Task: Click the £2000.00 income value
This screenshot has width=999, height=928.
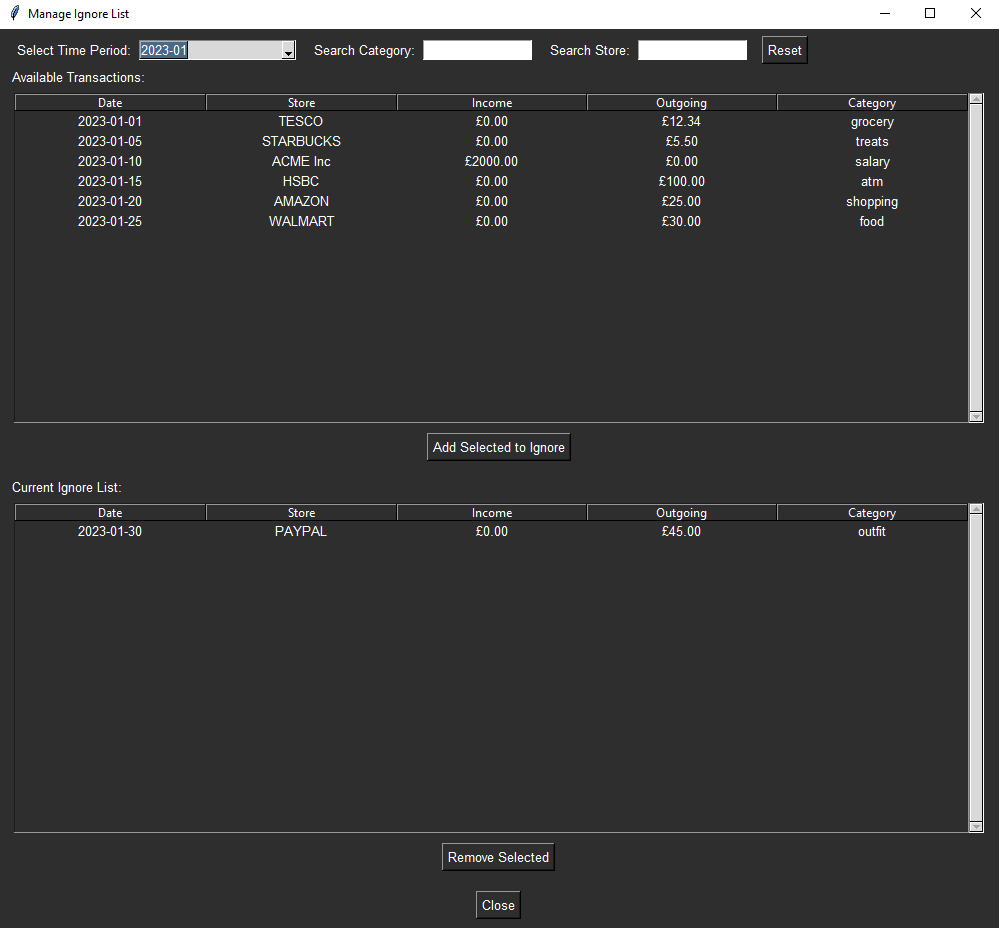Action: 491,161
